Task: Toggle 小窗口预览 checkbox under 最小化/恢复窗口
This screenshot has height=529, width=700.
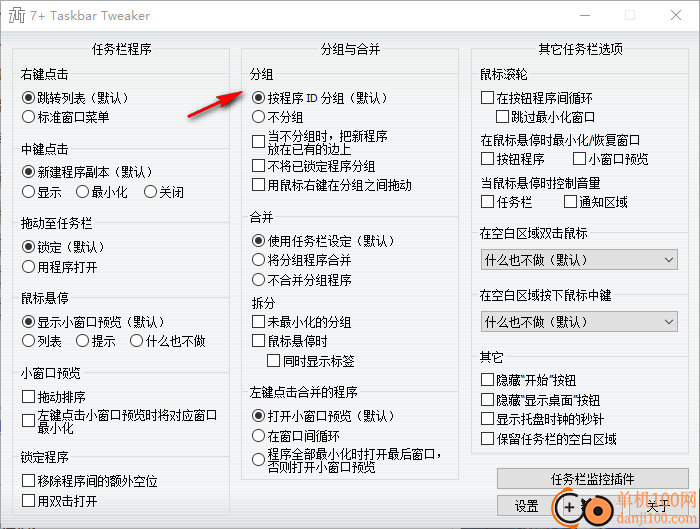Action: pyautogui.click(x=579, y=158)
